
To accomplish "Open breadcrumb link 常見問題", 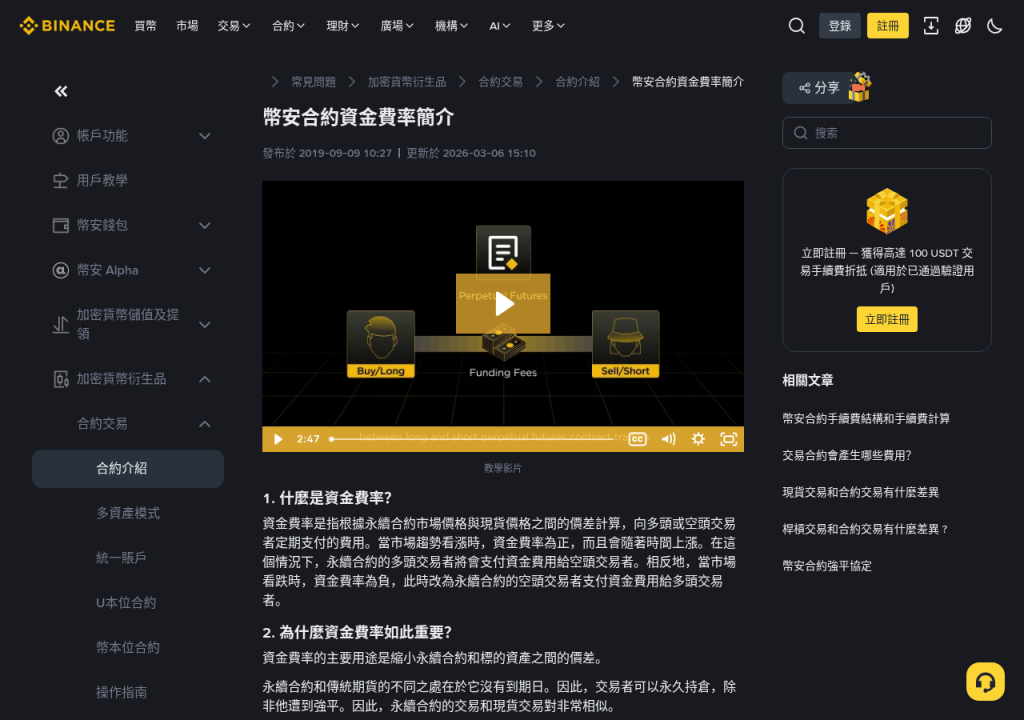I will pyautogui.click(x=313, y=82).
